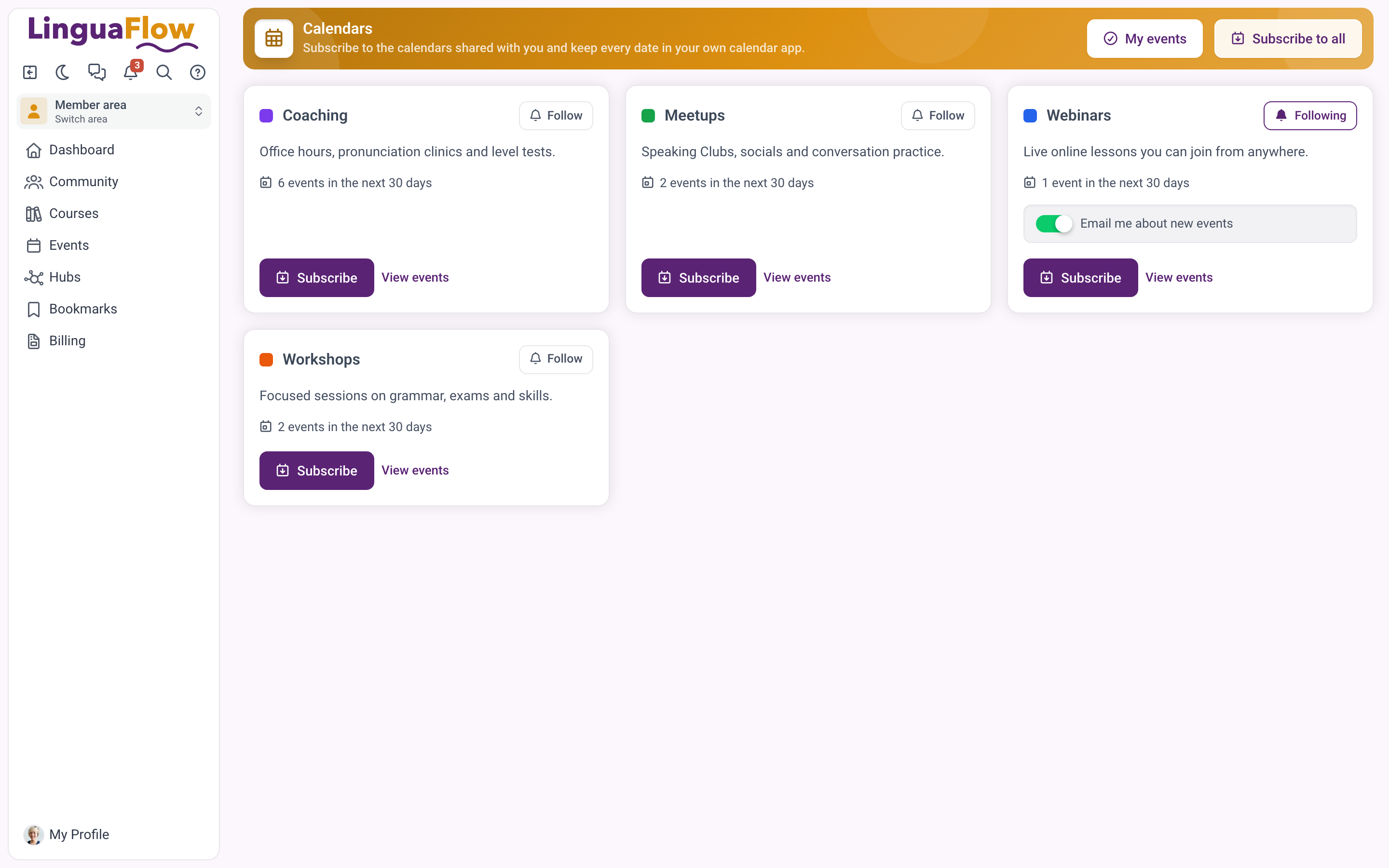Click the blue Webinars color swatch
1389x868 pixels.
coord(1030,116)
